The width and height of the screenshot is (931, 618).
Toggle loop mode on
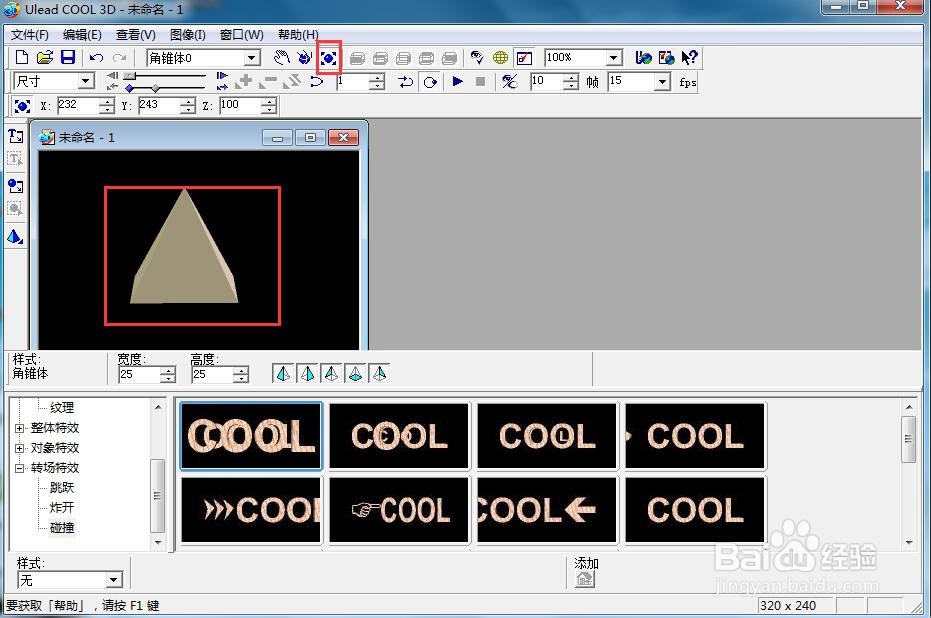[x=430, y=81]
